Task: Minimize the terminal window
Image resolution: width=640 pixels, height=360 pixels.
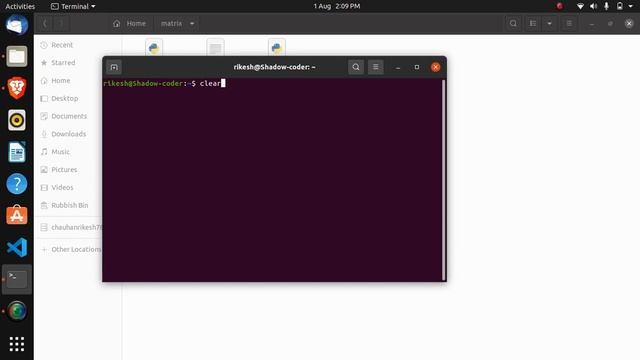Action: [398, 67]
